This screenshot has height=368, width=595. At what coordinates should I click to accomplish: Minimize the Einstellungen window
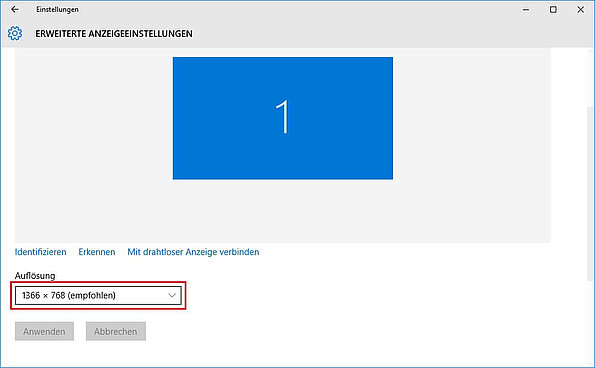coord(526,10)
